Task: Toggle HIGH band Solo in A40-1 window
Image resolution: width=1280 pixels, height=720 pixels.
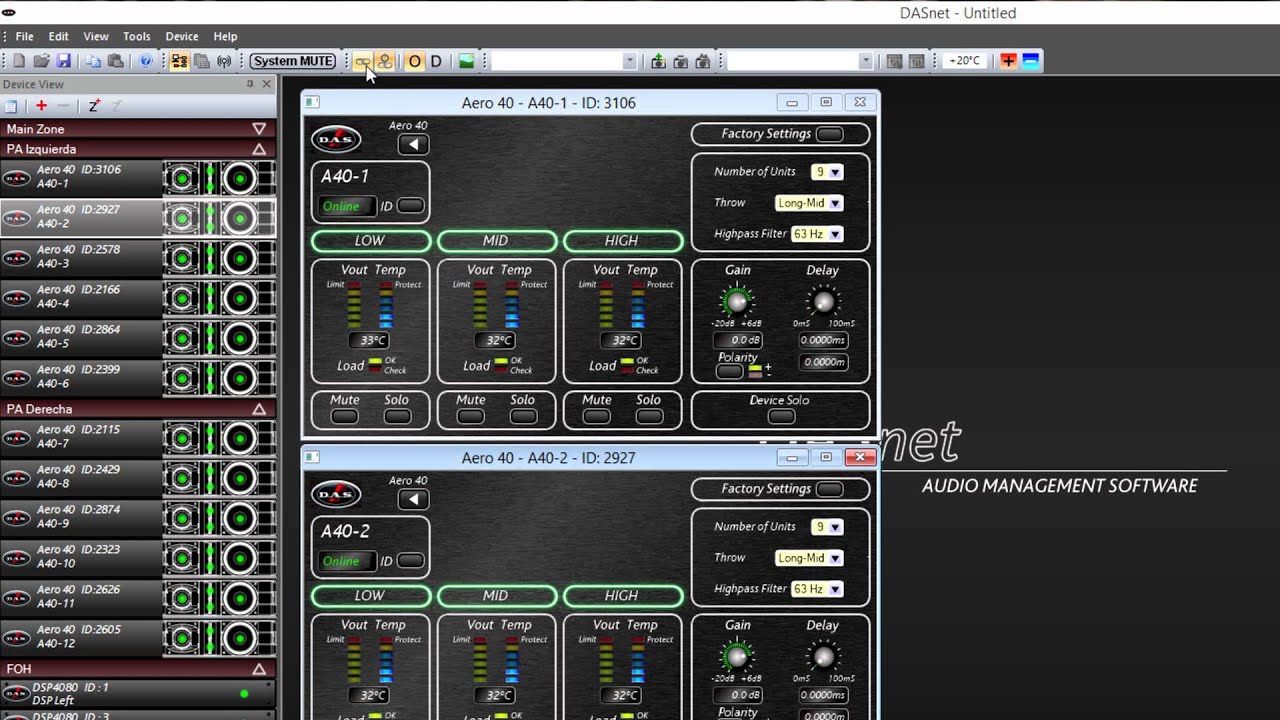Action: point(649,416)
